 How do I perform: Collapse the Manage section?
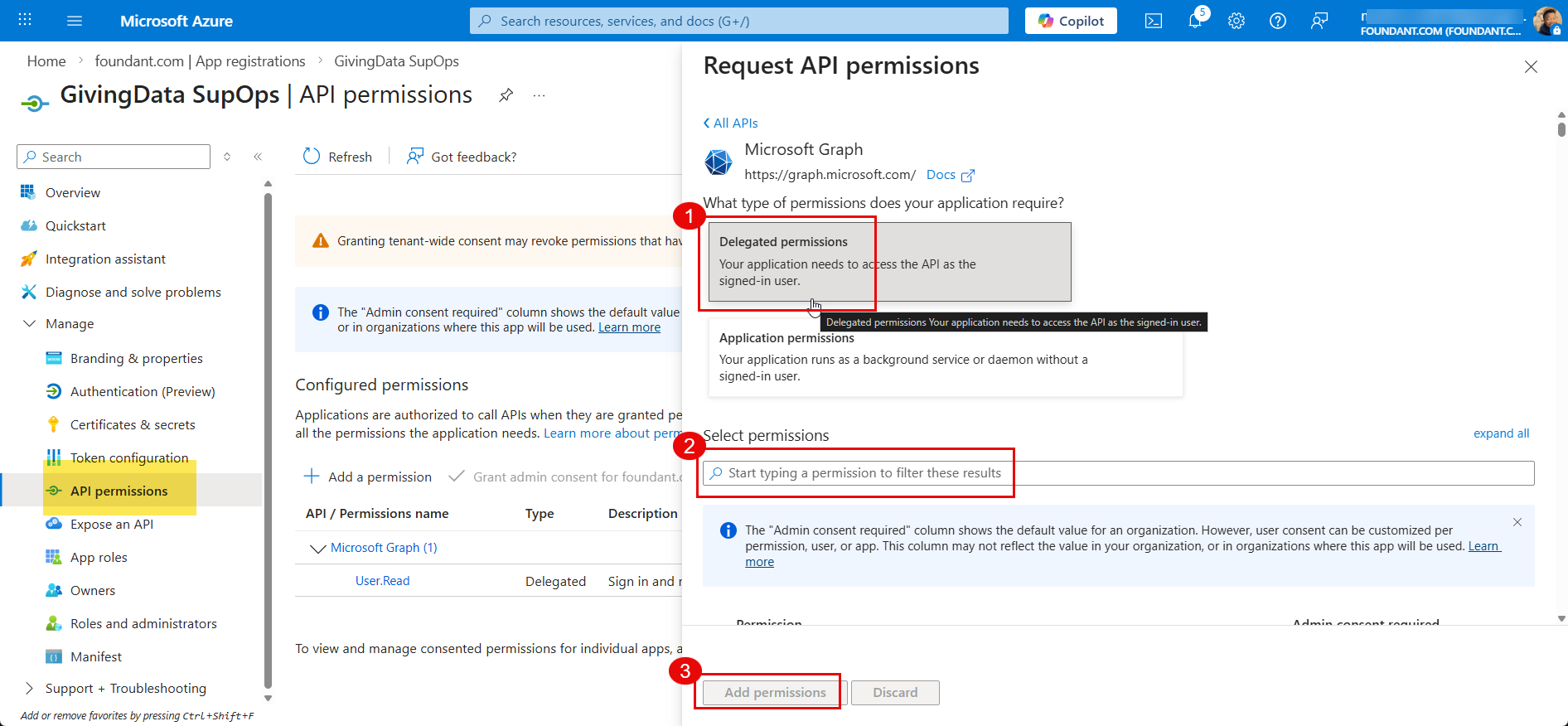pos(30,323)
